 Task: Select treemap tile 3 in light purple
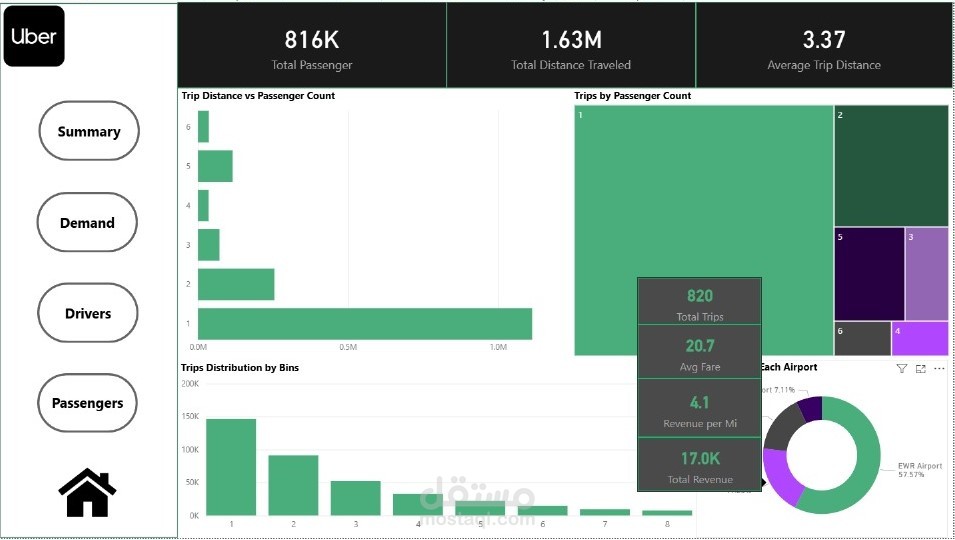927,274
